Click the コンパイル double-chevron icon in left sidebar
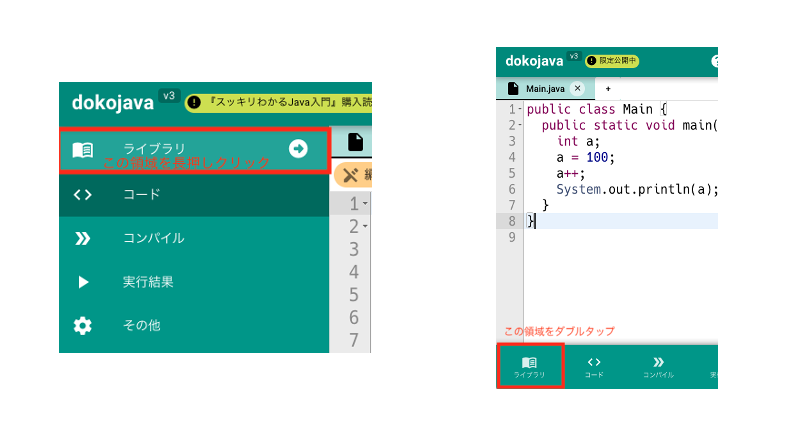 [x=83, y=238]
